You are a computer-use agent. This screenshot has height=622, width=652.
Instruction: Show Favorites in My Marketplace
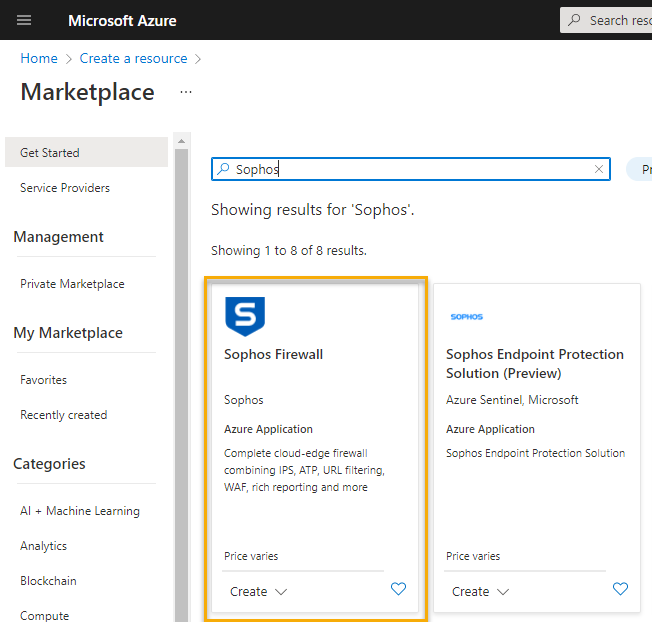[44, 380]
